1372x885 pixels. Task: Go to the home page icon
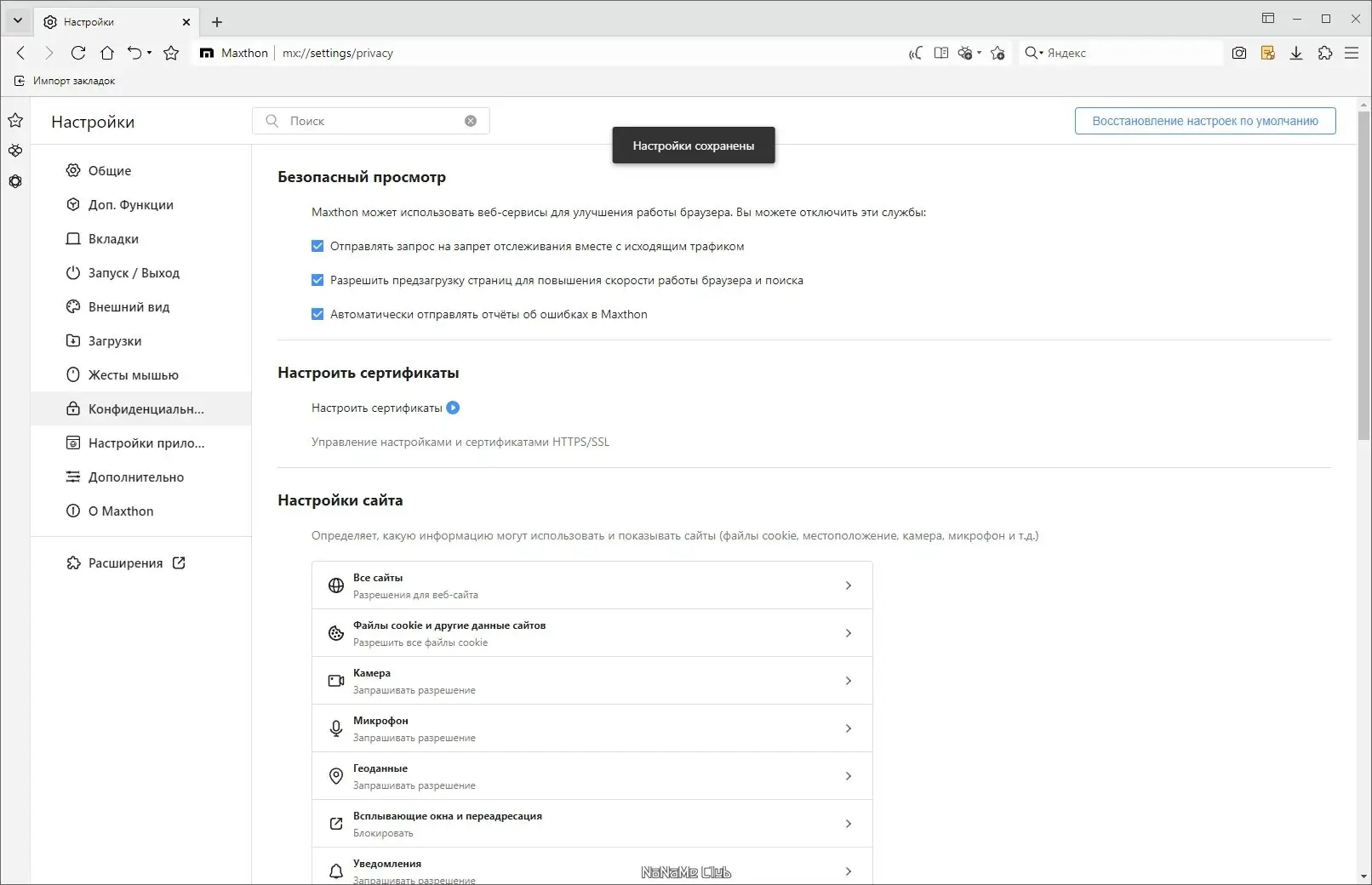[x=107, y=53]
